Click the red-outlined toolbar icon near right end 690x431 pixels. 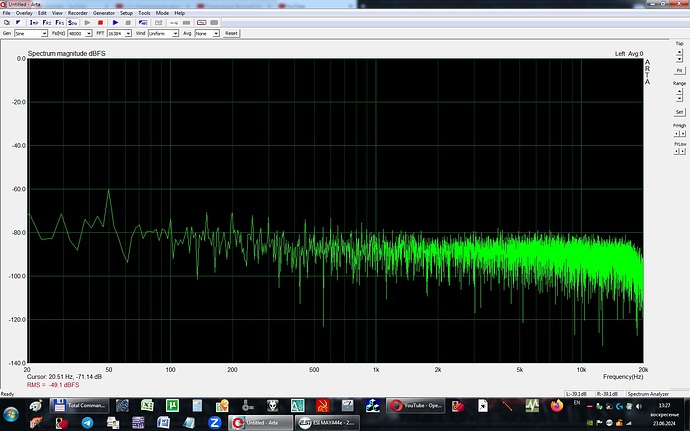(x=202, y=22)
